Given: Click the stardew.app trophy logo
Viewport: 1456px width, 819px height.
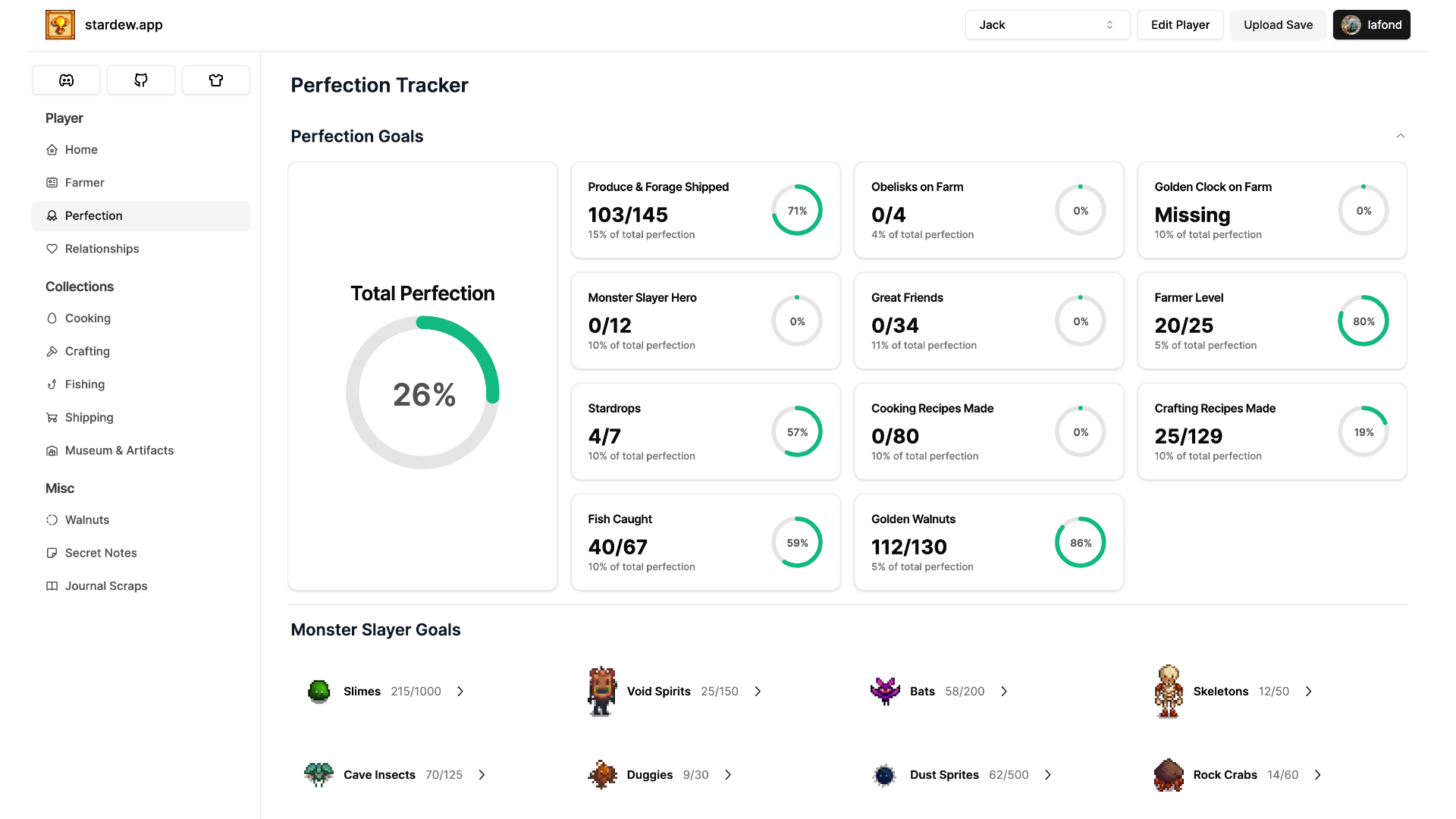Looking at the screenshot, I should [61, 24].
